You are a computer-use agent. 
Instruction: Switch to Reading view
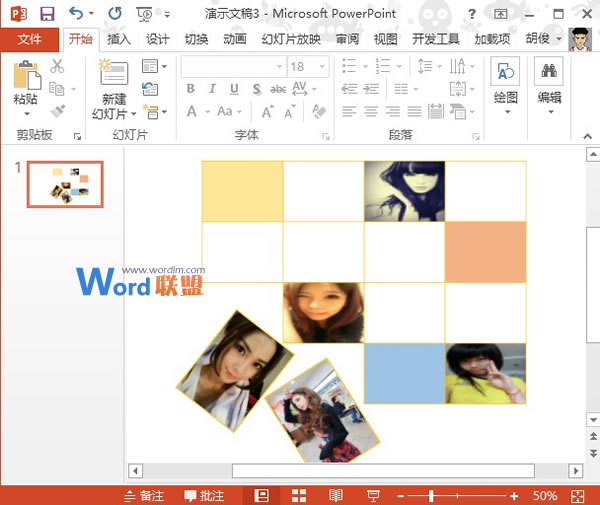336,496
